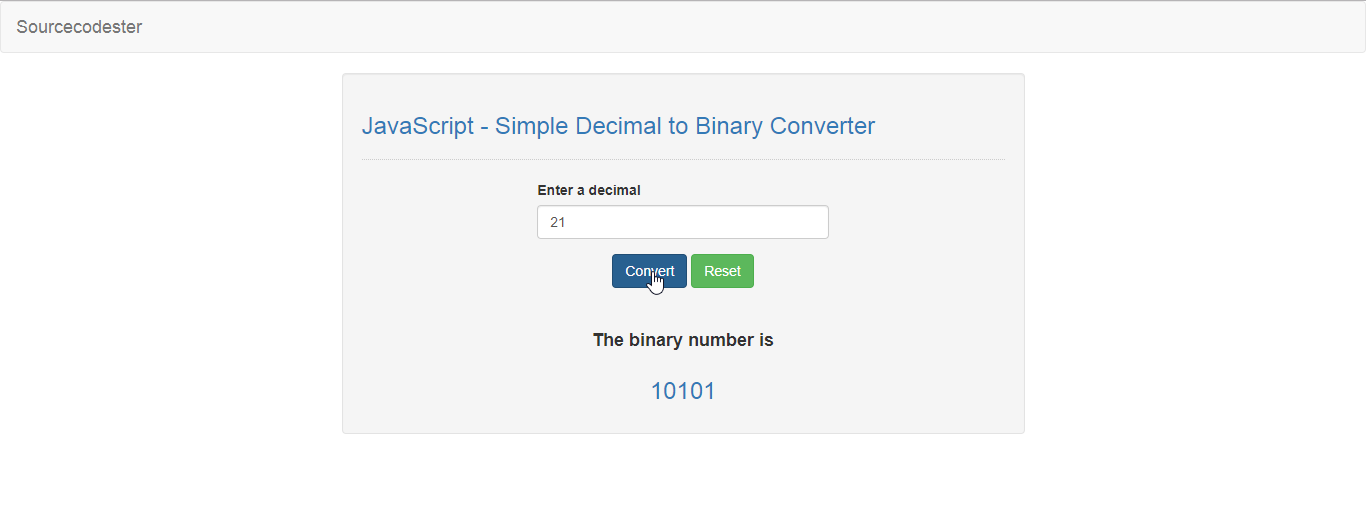Click blank gray panel area left of the input
Screen dimensions: 1366x532
coord(440,222)
